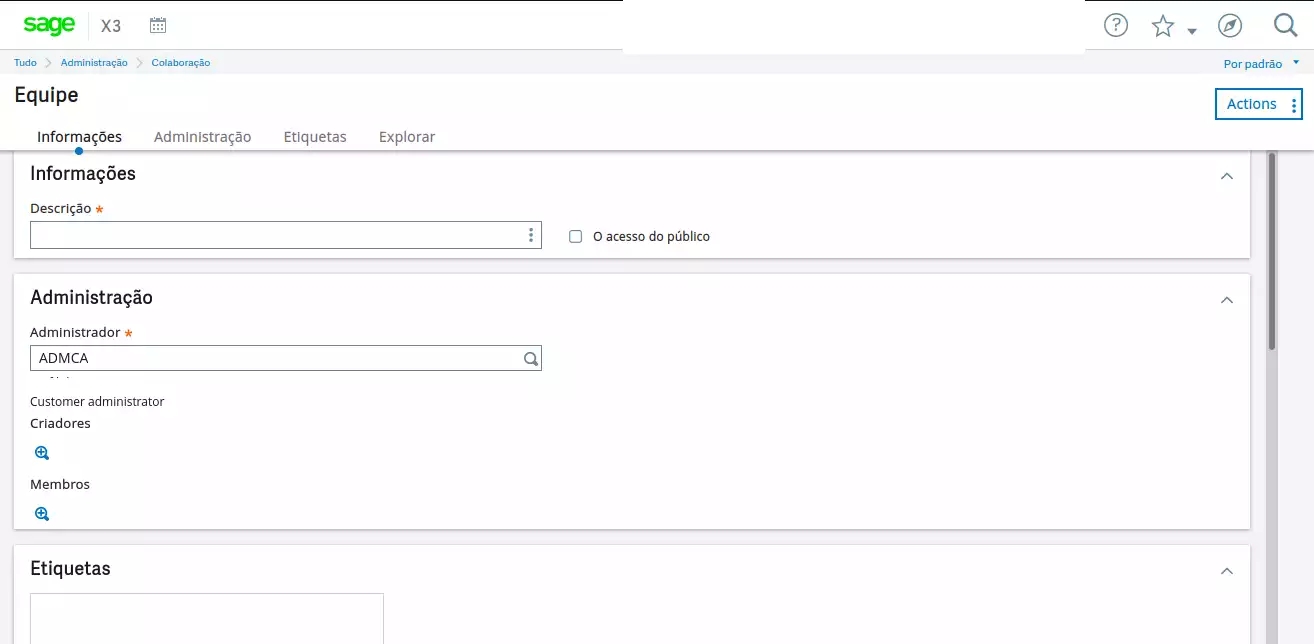Enable the 'O acesso do público' checkbox
This screenshot has height=644, width=1314.
coord(575,237)
